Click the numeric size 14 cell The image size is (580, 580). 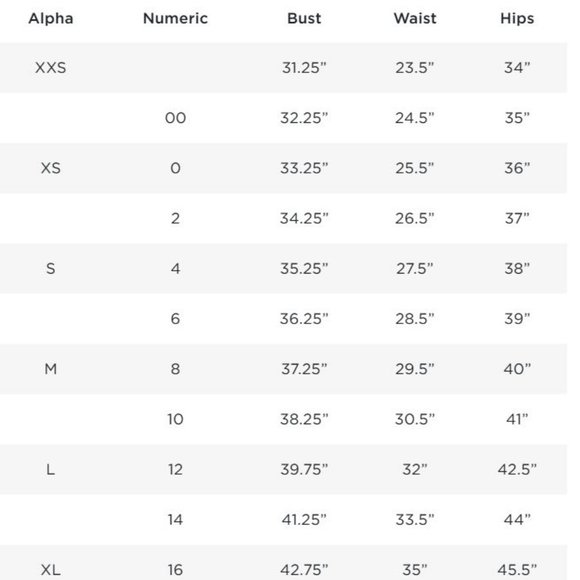175,520
